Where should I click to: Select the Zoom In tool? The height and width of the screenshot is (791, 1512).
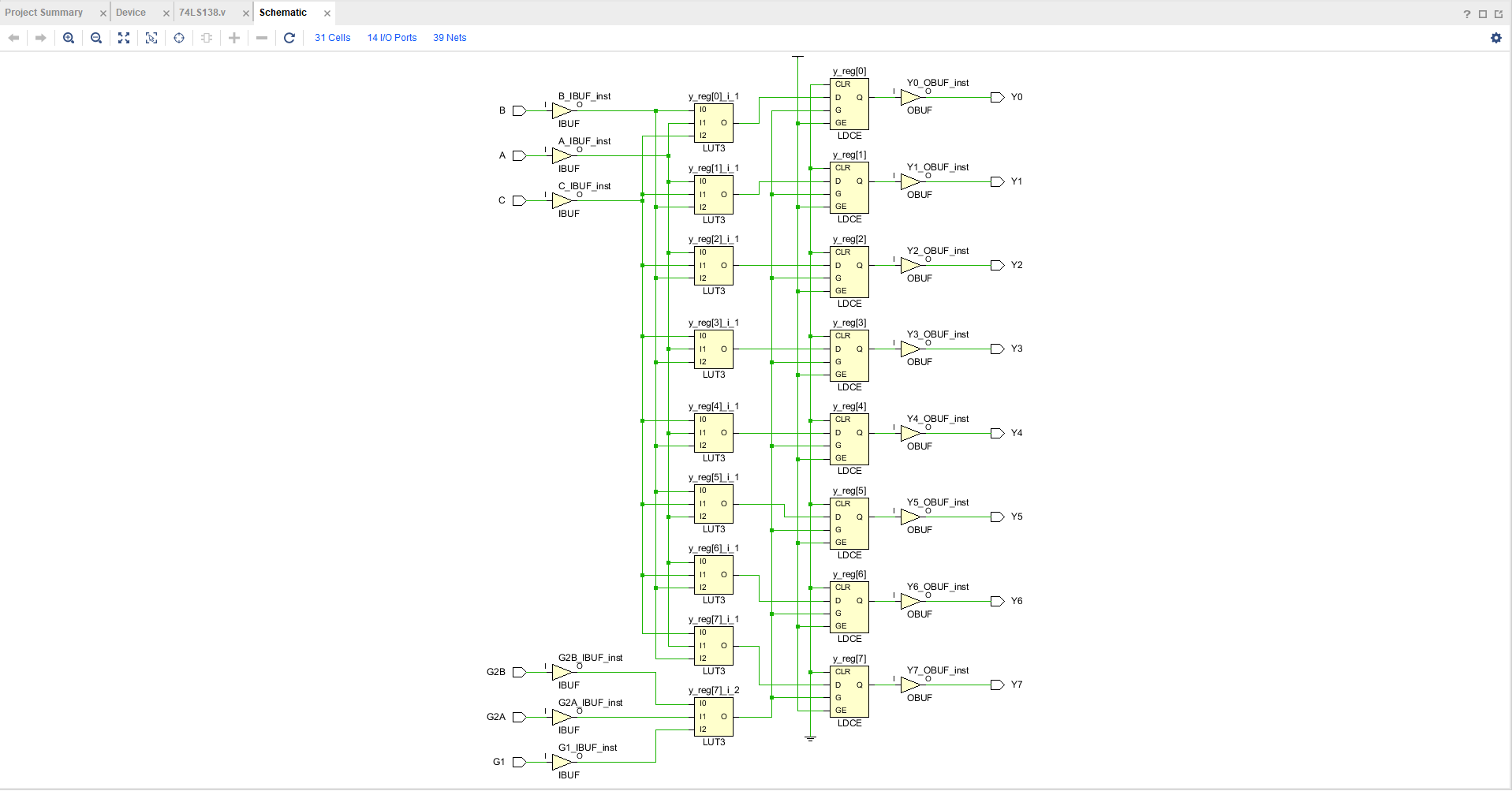[69, 38]
